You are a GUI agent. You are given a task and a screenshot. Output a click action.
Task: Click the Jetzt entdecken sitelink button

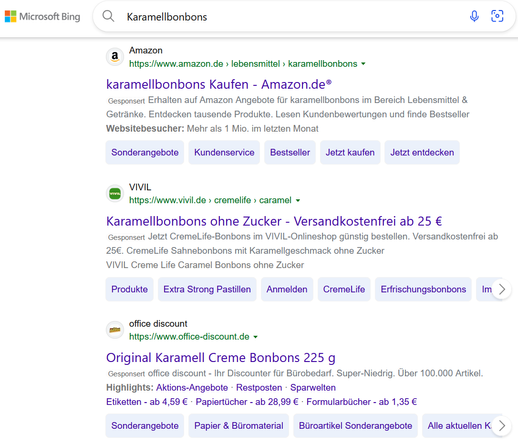pos(422,152)
